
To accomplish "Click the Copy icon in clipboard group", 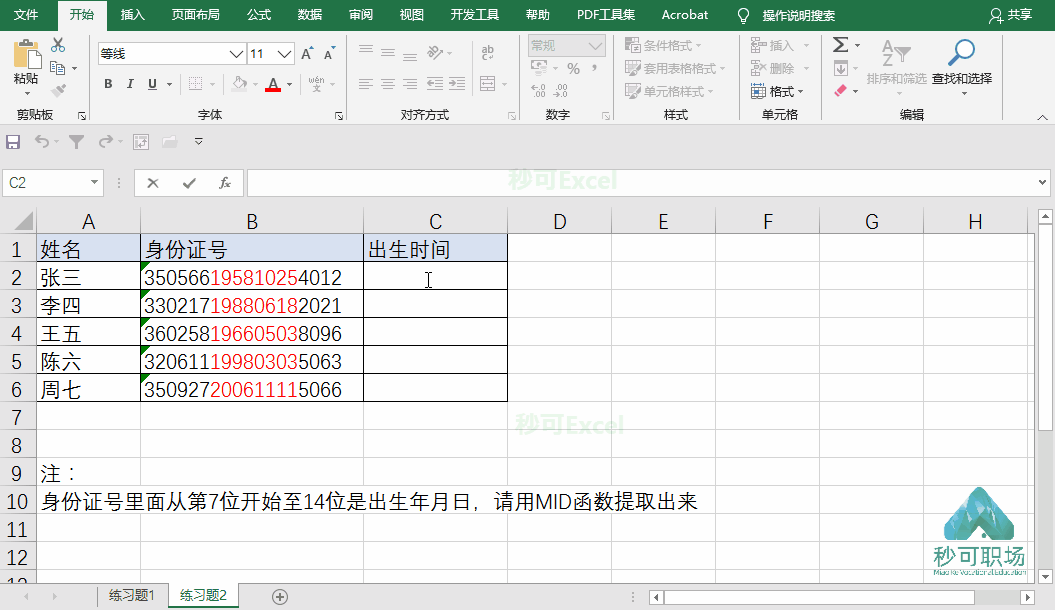I will [58, 68].
